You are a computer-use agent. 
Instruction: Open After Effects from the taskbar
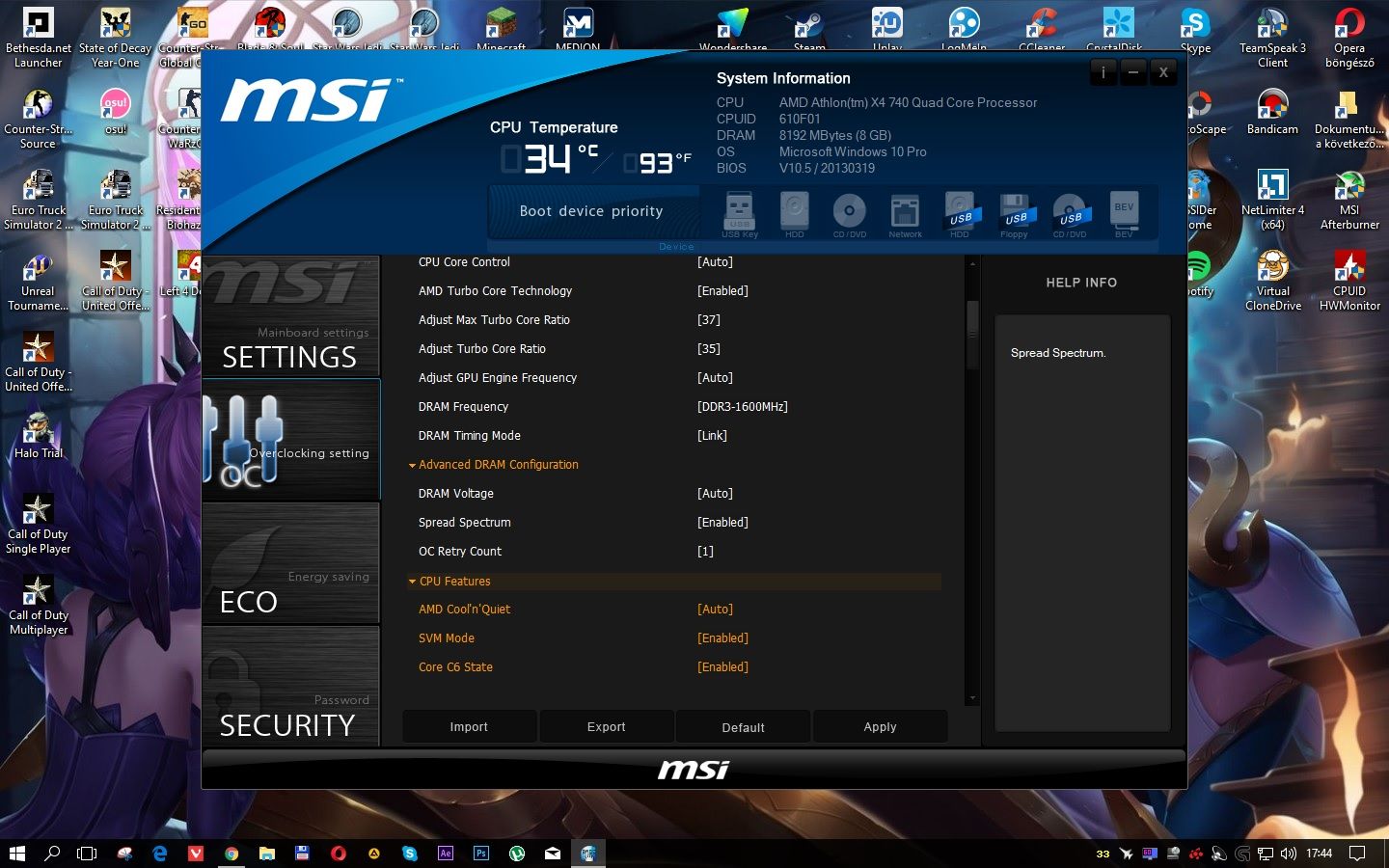[446, 853]
